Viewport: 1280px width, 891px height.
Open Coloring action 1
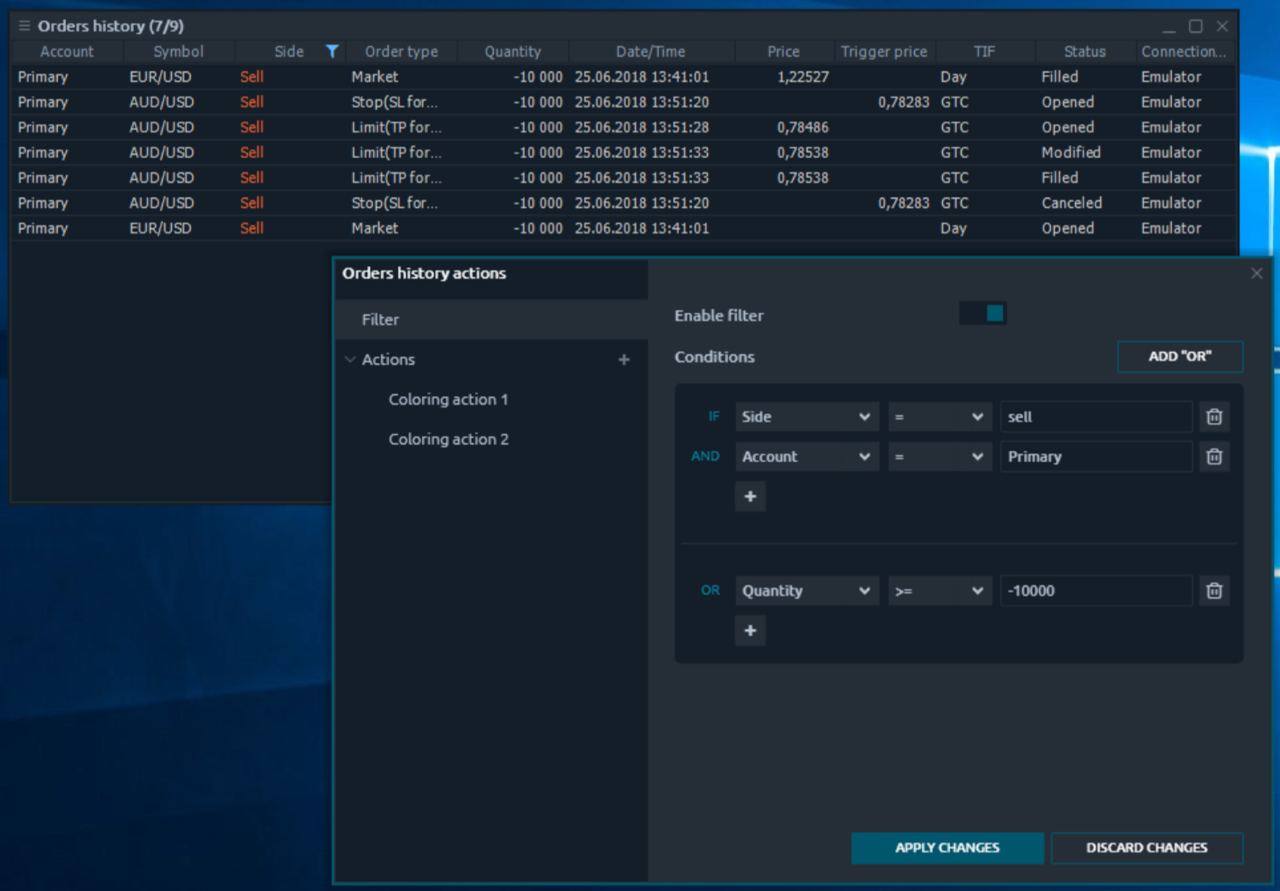[x=448, y=400]
